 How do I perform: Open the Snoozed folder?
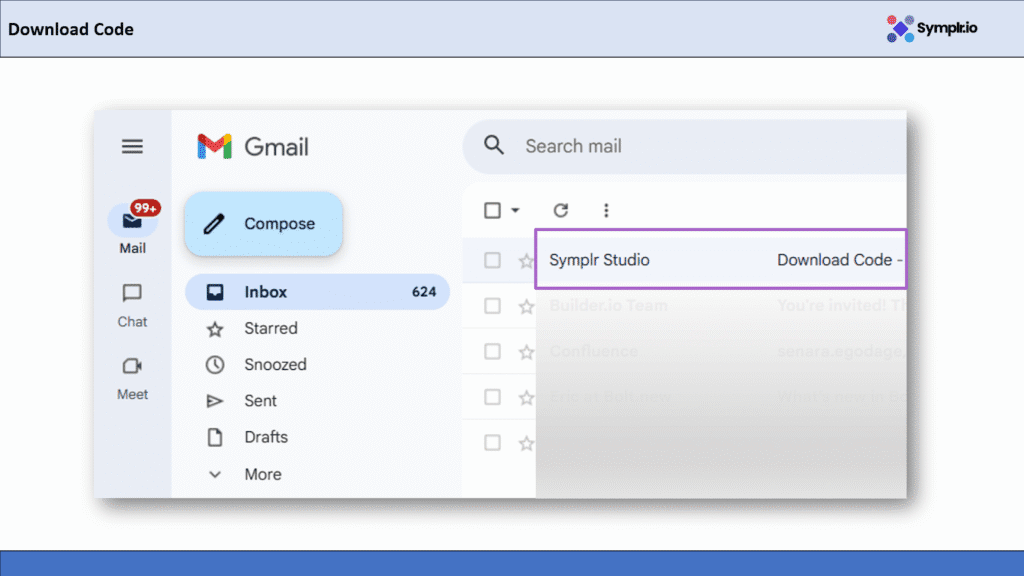275,365
